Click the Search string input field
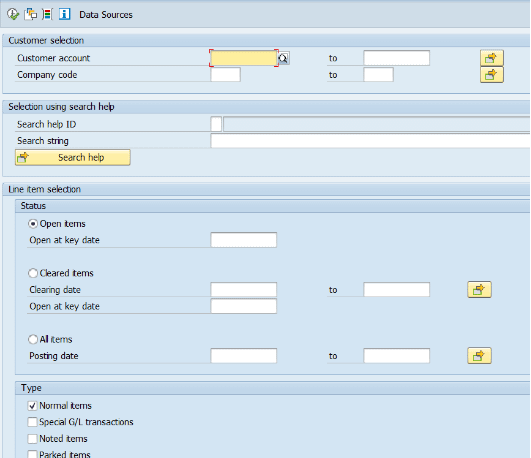Screen dimensions: 531x458 [x=370, y=141]
